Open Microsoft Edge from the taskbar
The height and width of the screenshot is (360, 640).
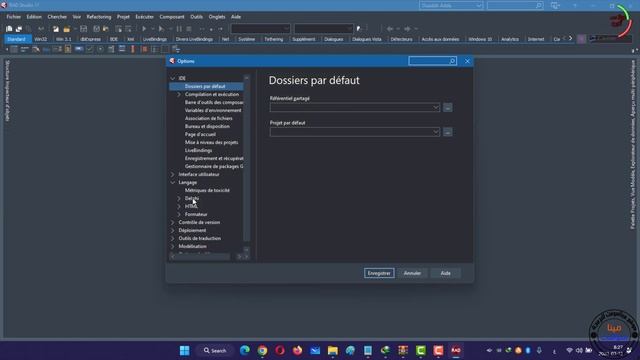coord(245,350)
